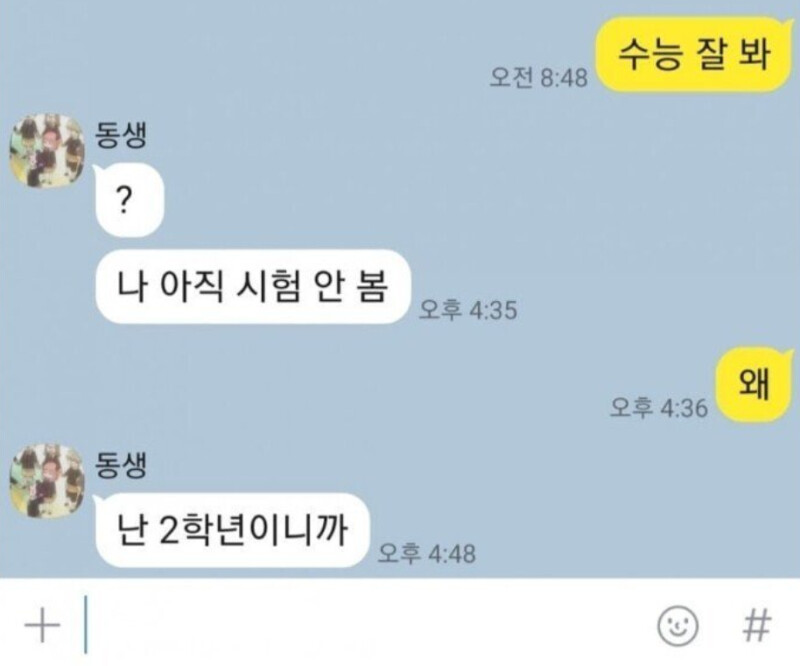
Task: Tap the 오후 4:36 timestamp
Action: pos(659,408)
